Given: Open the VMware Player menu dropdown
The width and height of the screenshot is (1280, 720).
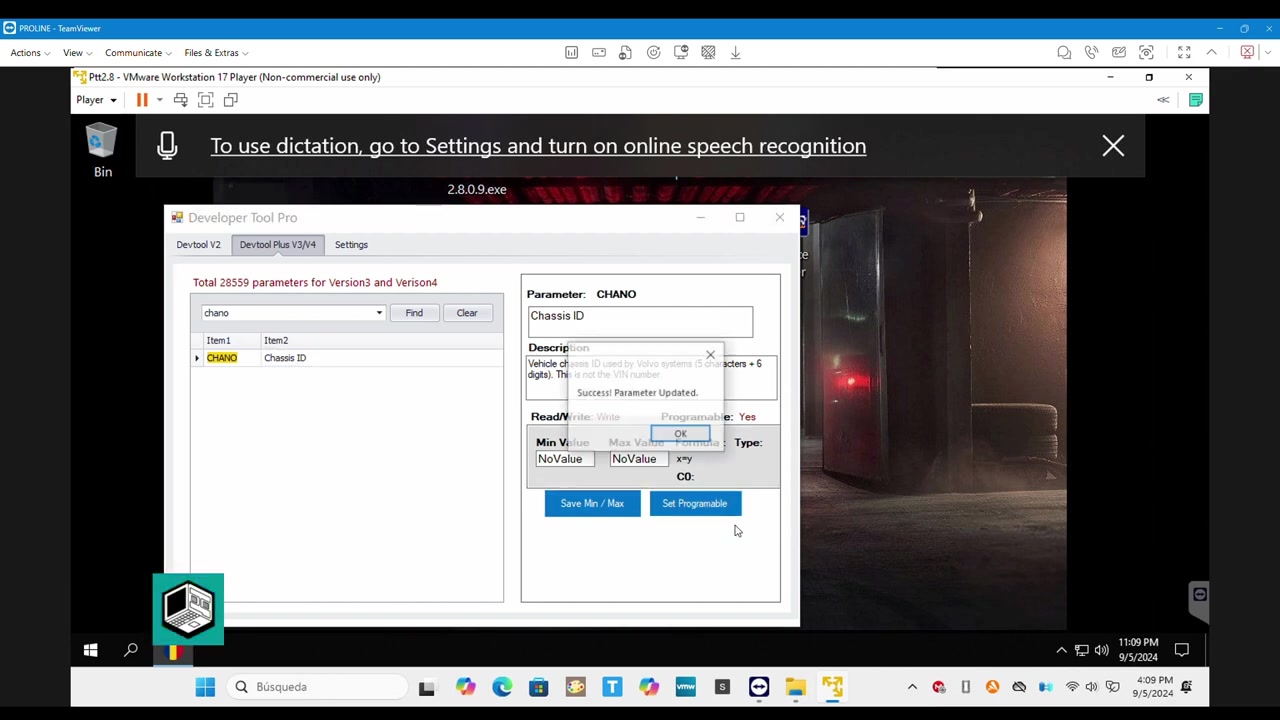Looking at the screenshot, I should [x=96, y=100].
